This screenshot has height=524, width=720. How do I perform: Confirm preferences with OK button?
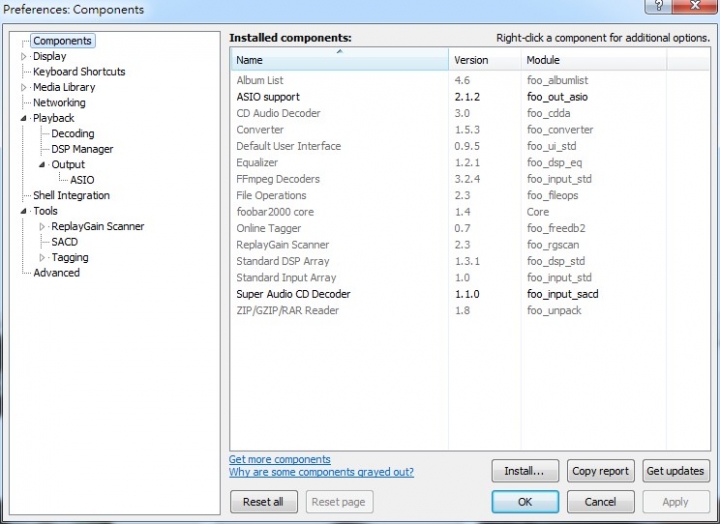[x=525, y=502]
